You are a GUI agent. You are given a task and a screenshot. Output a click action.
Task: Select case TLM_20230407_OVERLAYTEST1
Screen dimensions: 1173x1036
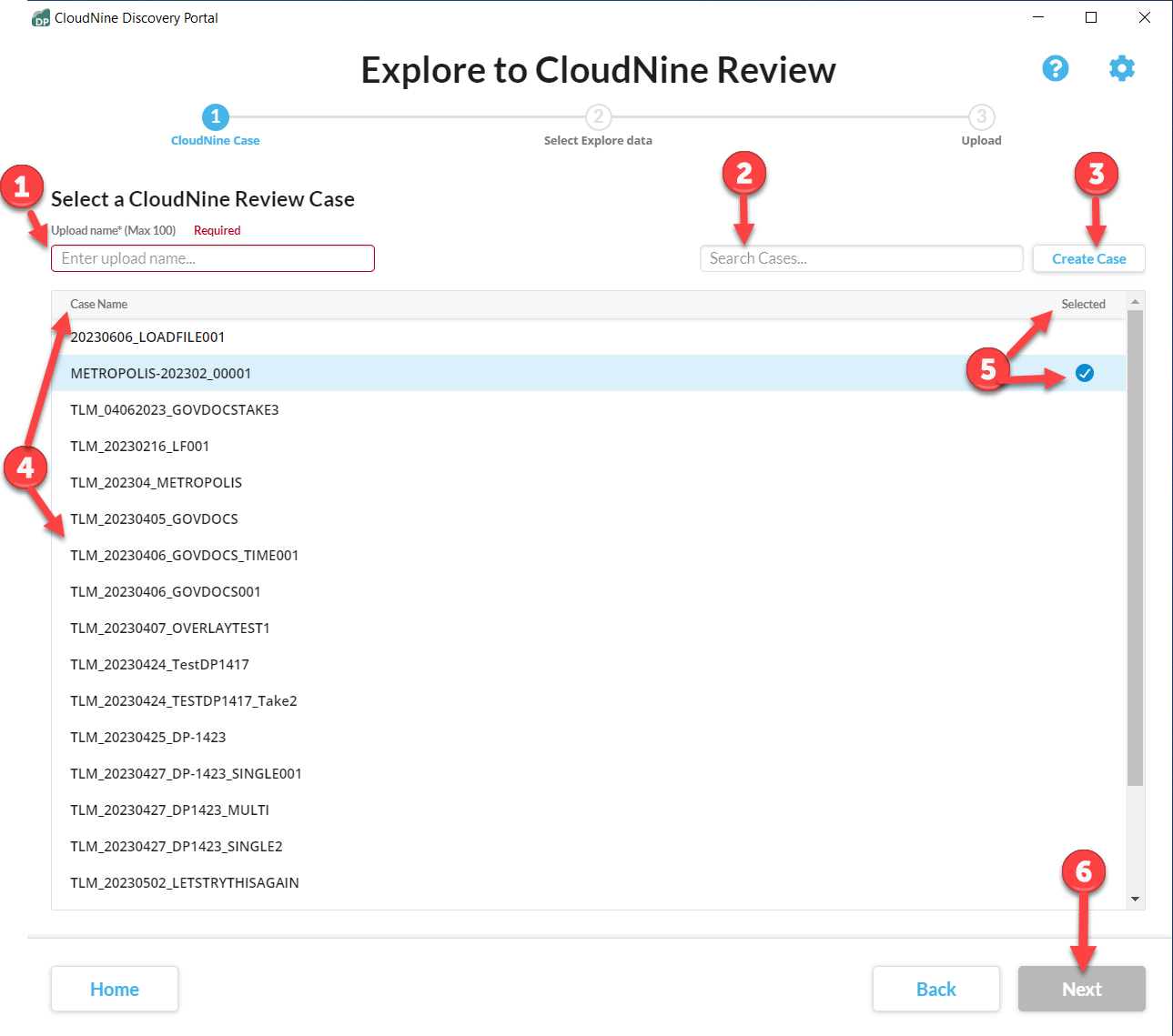tap(589, 628)
